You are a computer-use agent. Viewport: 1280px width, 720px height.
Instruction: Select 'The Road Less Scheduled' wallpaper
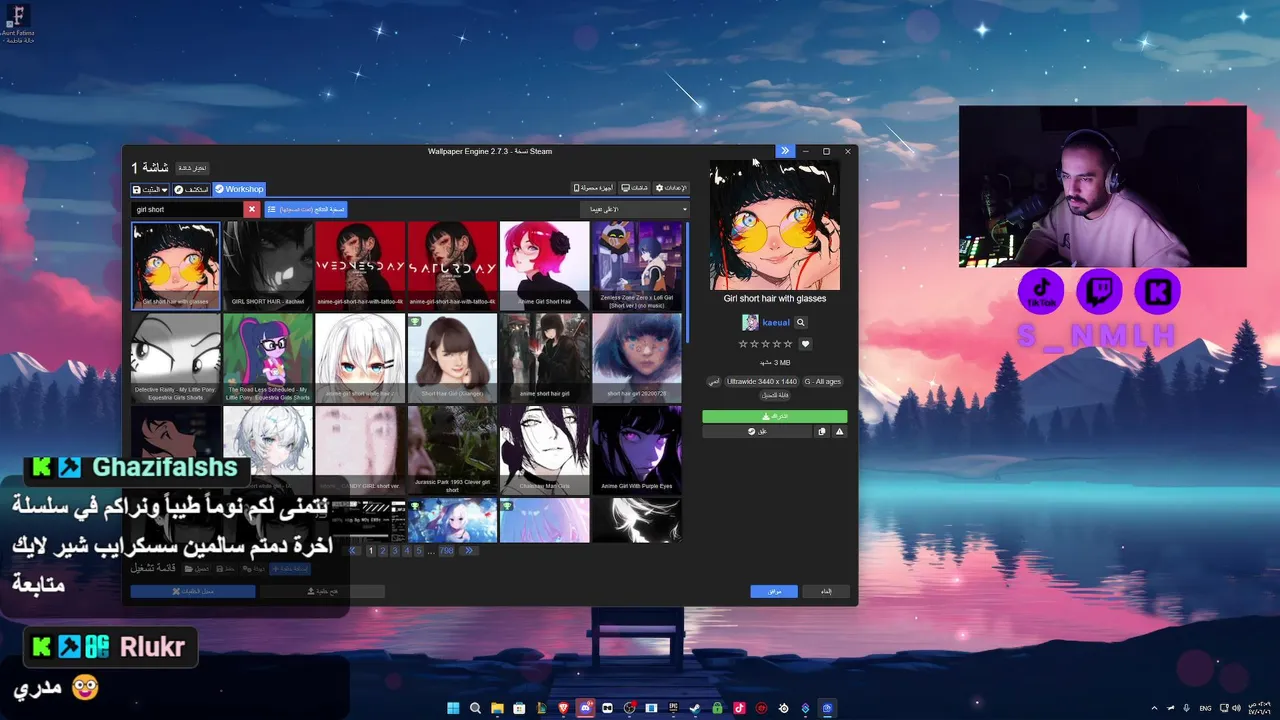(268, 358)
